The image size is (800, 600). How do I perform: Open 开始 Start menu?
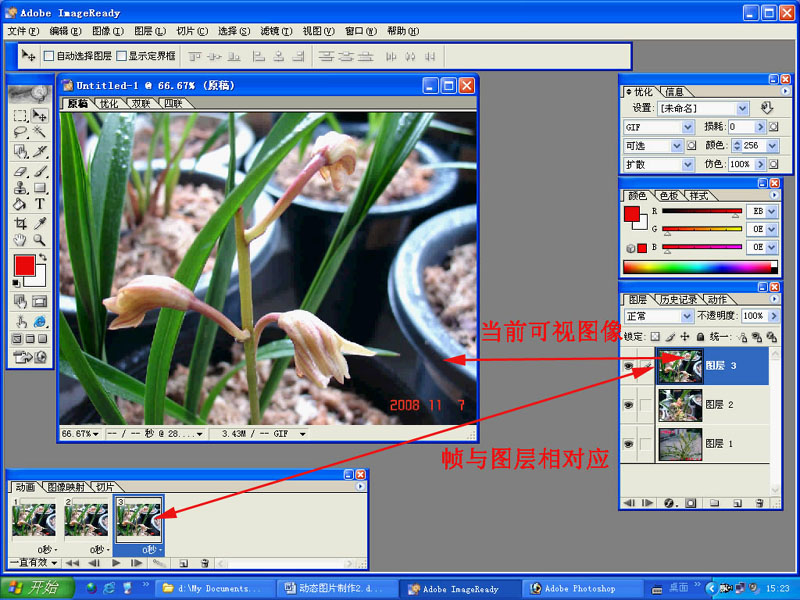[x=37, y=588]
